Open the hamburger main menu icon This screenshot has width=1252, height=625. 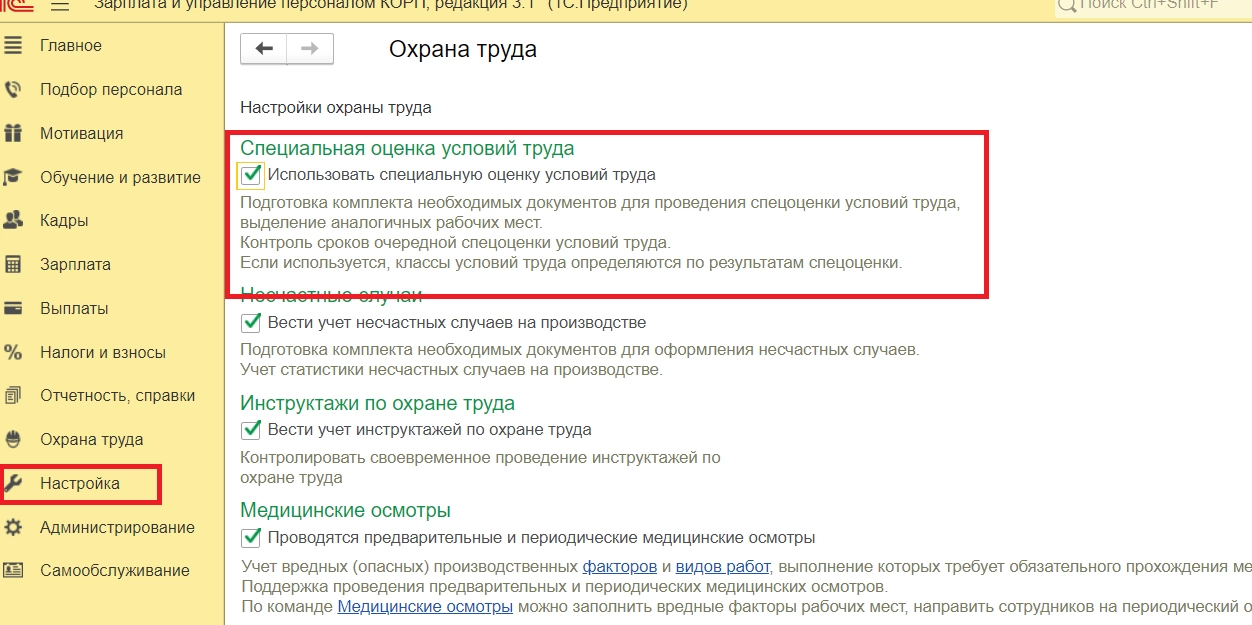60,4
